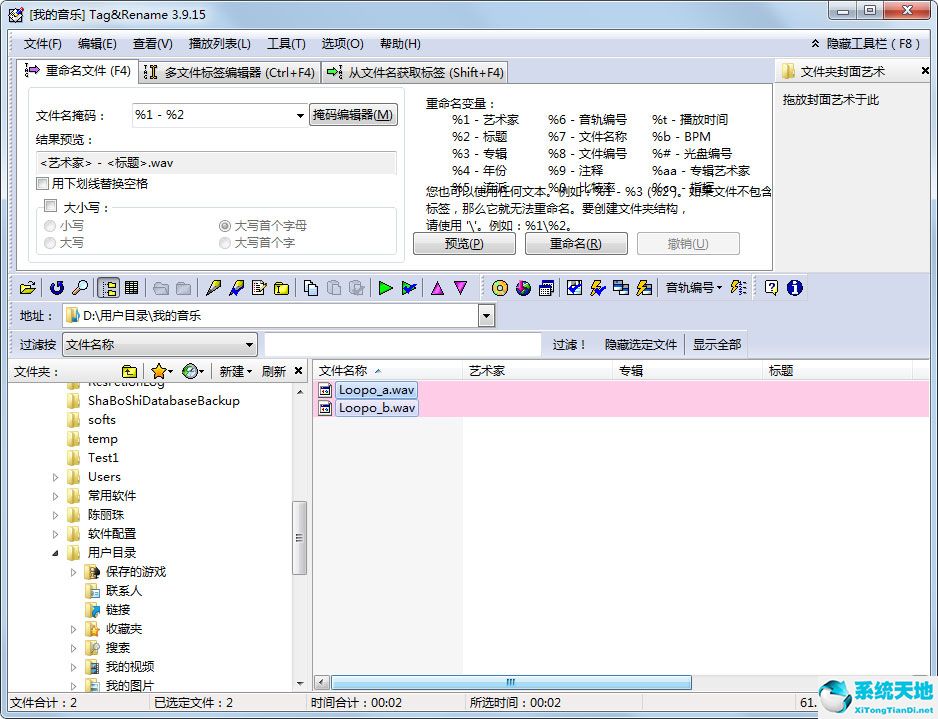
Task: Click the lightning folder toolbar icon
Action: 644,288
